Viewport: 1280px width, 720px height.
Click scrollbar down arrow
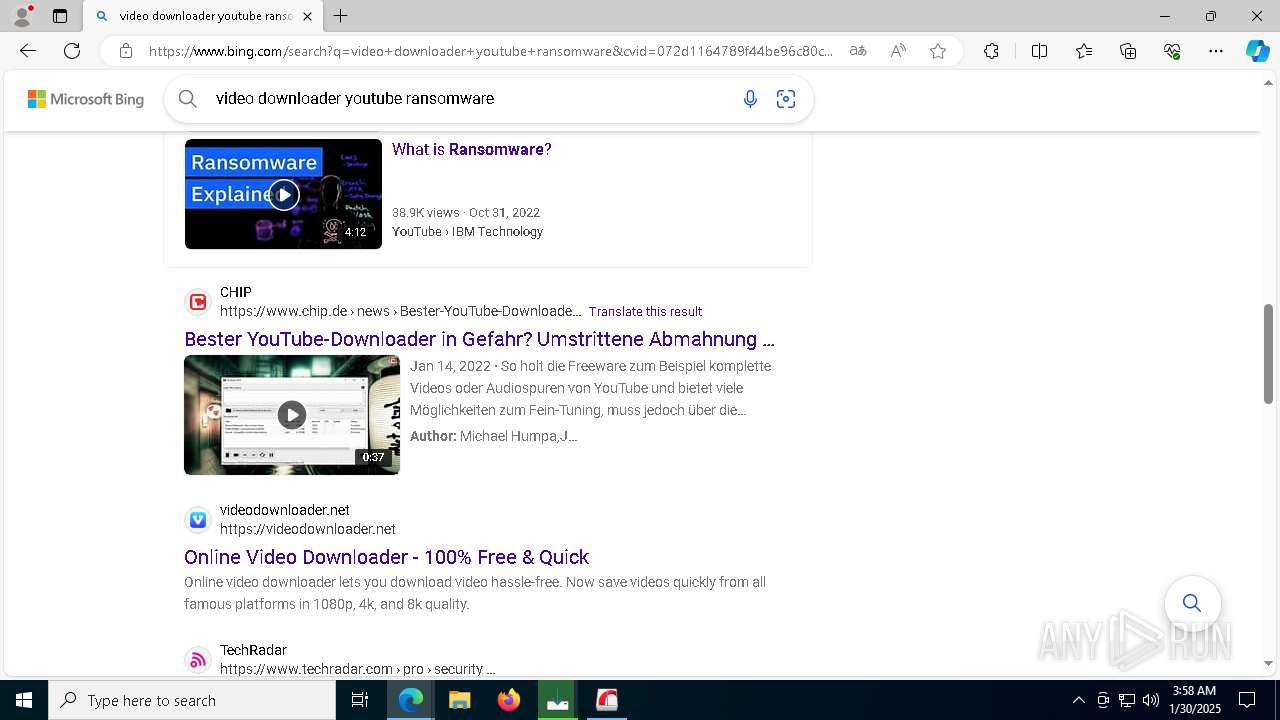click(x=1268, y=664)
